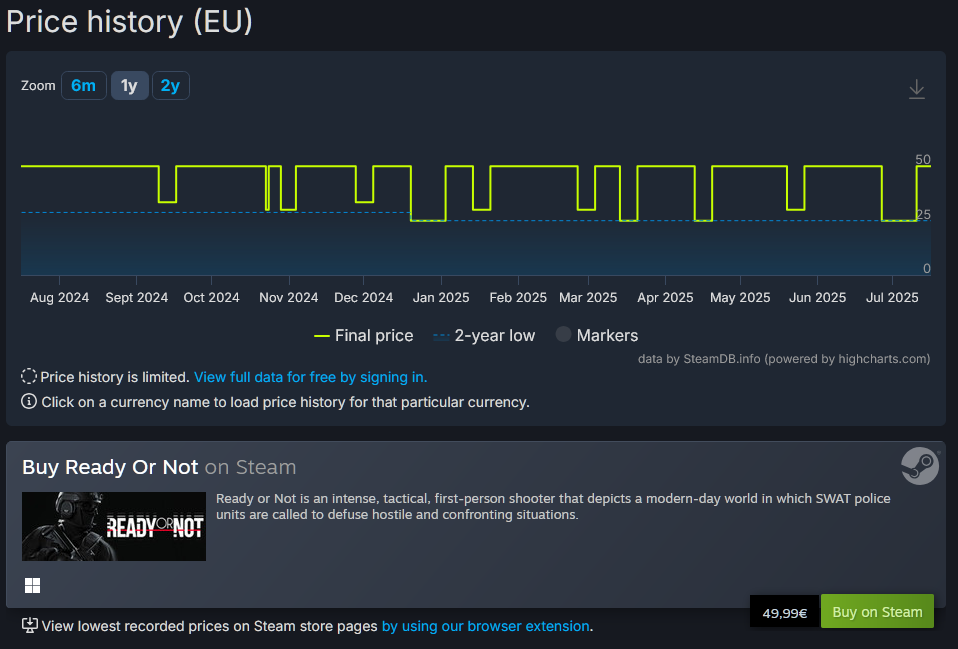
Task: Click the Apr 2025 axis label
Action: 665,298
